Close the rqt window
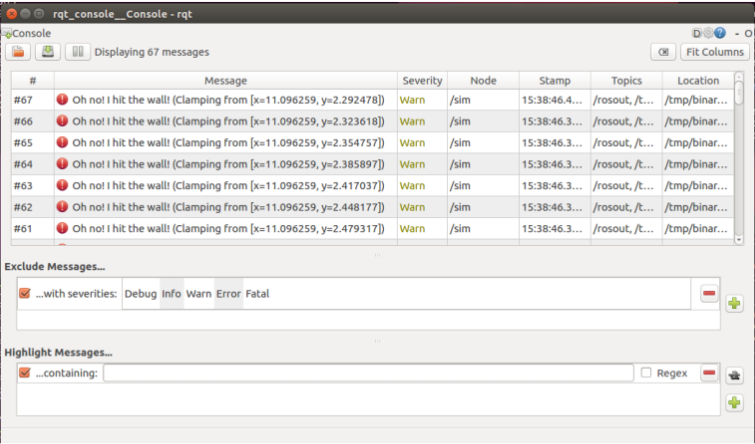755x444 pixels. pos(12,13)
